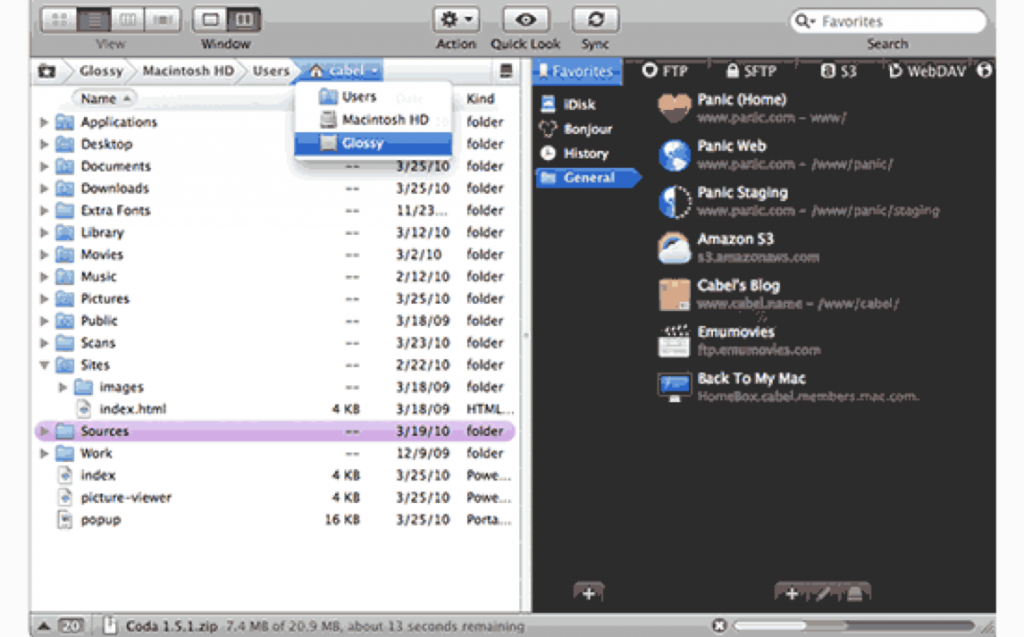1024x637 pixels.
Task: Click the file named "index" dated 3/25/10
Action: click(98, 476)
